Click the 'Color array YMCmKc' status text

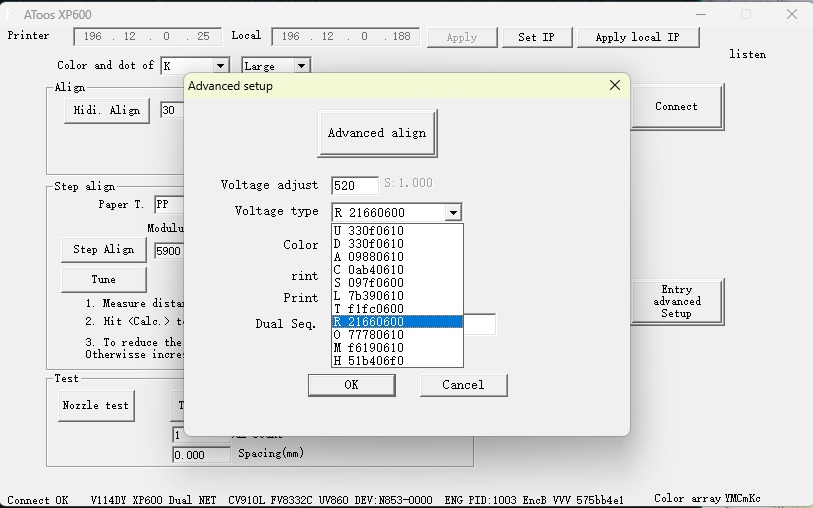pyautogui.click(x=707, y=499)
